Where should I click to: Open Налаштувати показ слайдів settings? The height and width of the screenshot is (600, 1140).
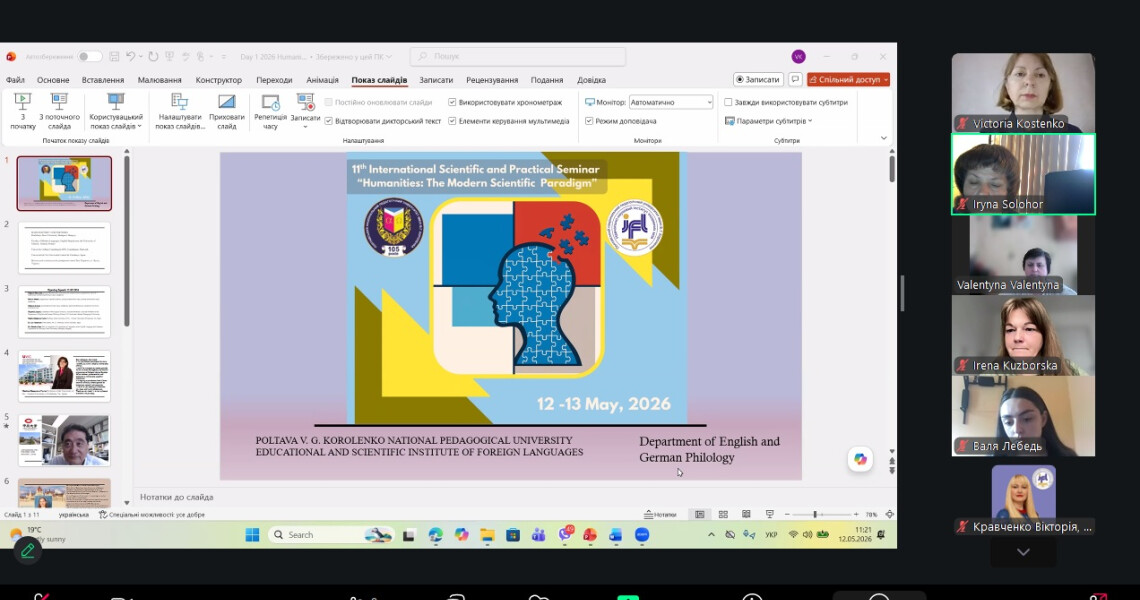[179, 111]
